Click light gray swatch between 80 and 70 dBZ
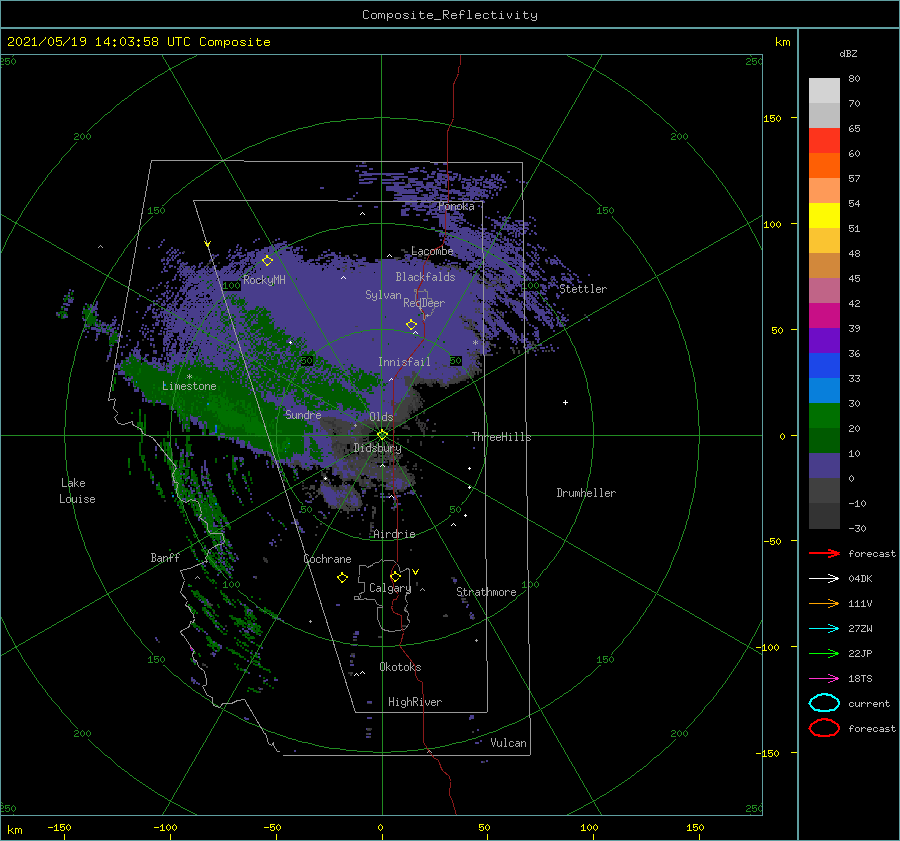 (x=824, y=90)
